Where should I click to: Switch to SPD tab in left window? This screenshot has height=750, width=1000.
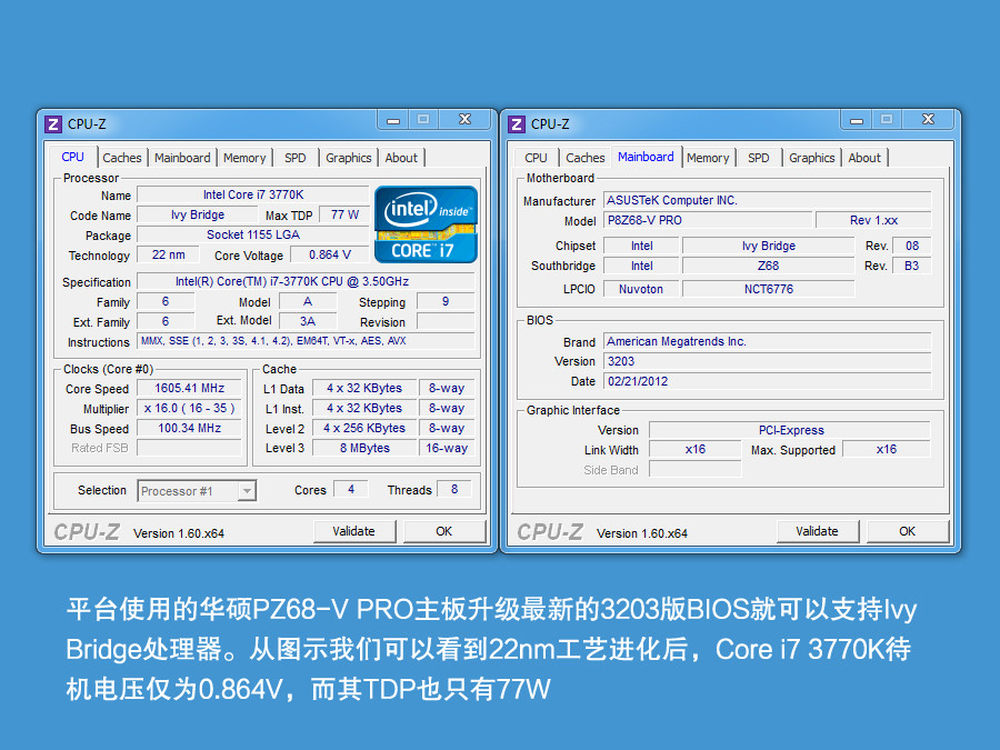pos(295,158)
